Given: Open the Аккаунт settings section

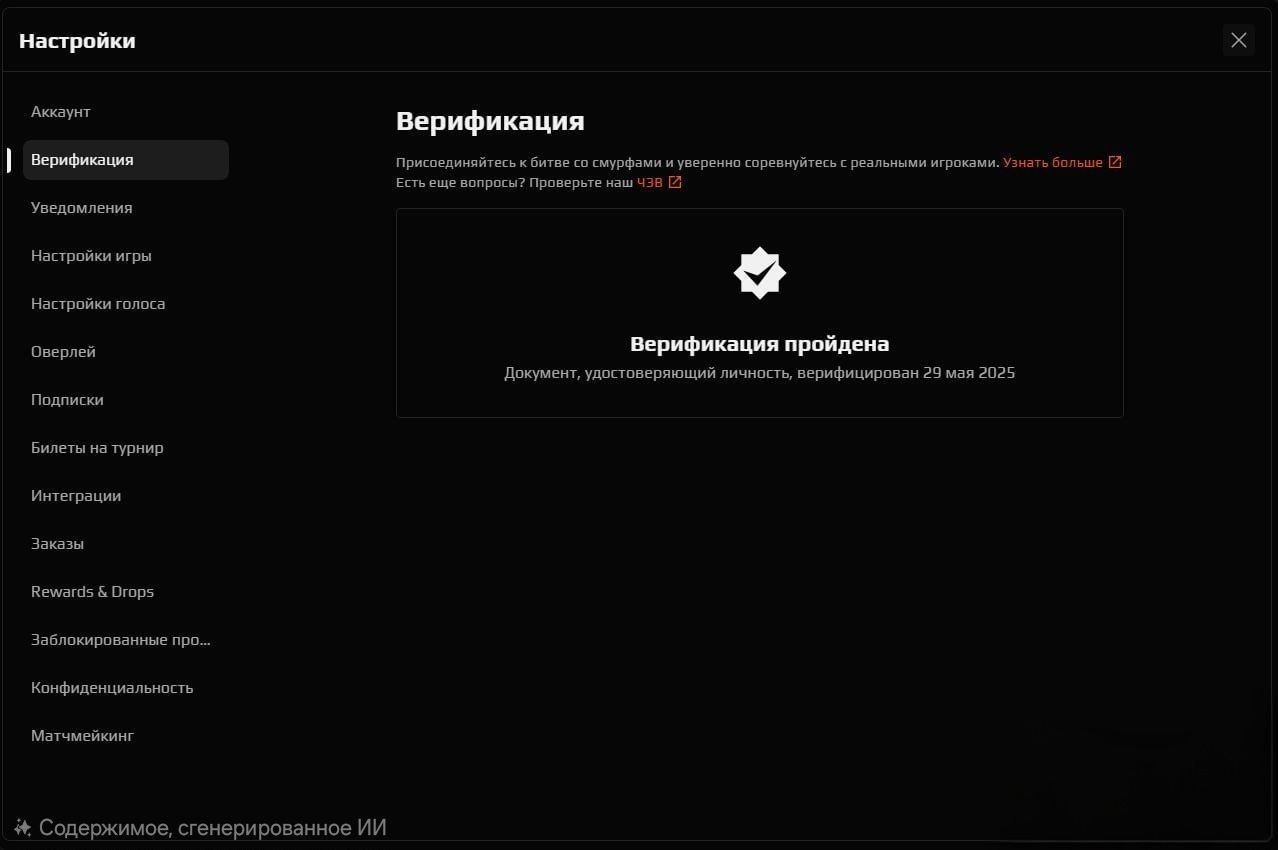Looking at the screenshot, I should point(61,112).
